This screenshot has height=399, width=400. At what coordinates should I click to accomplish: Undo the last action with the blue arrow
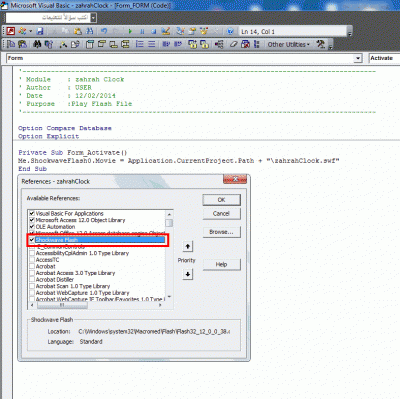pyautogui.click(x=104, y=31)
